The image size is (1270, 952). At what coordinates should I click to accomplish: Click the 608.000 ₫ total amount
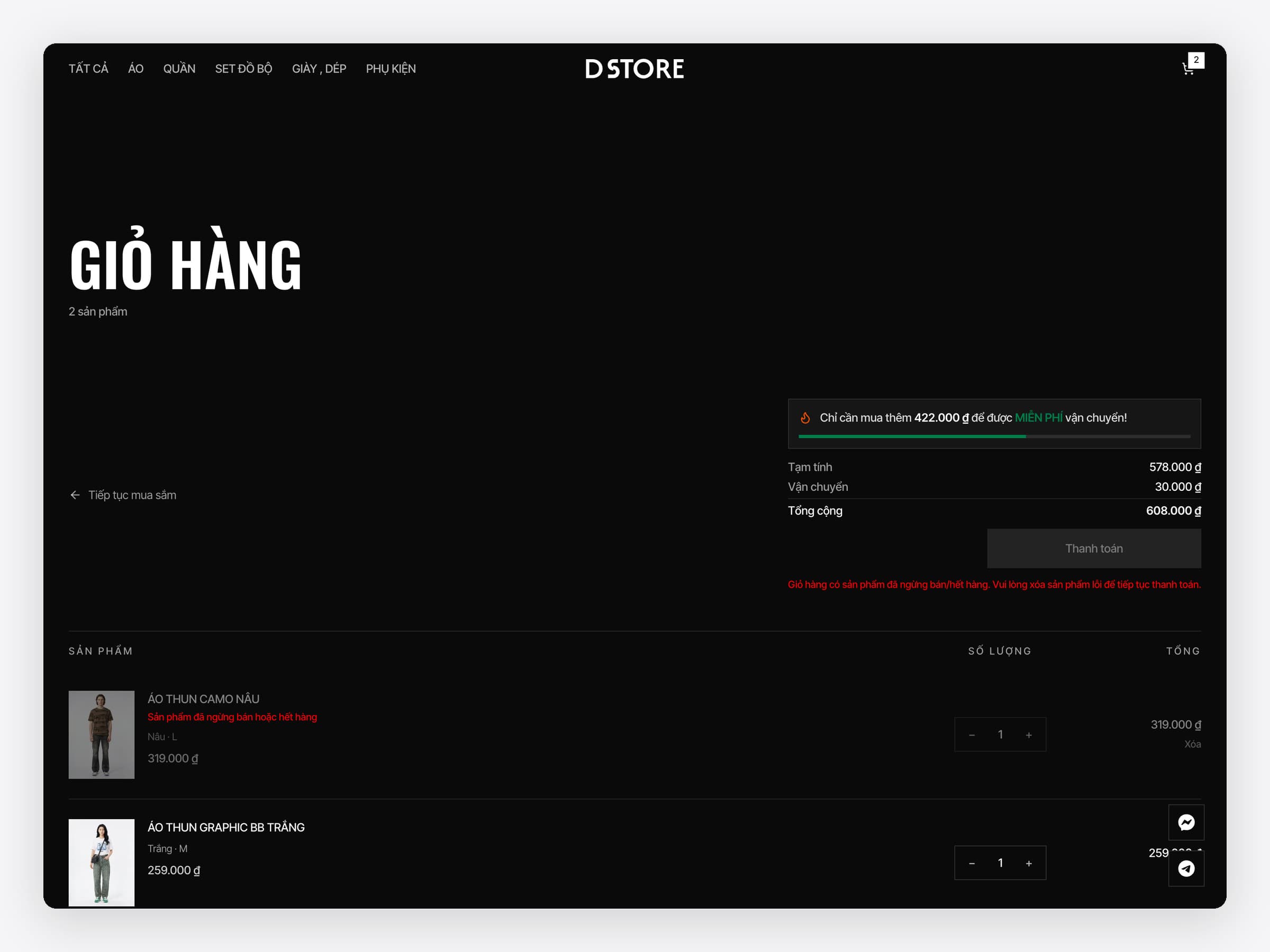1174,511
